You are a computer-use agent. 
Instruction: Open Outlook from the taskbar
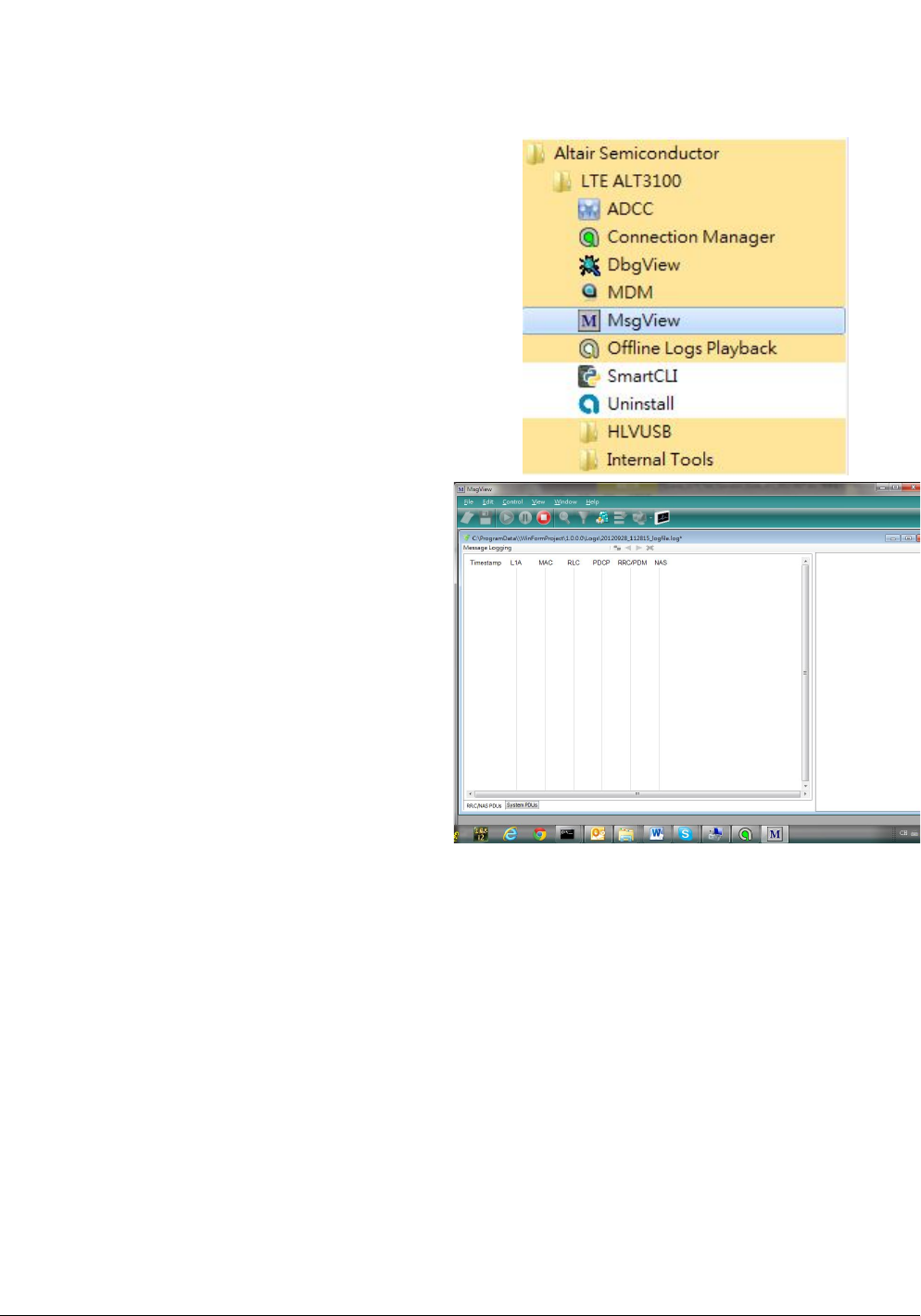(598, 834)
